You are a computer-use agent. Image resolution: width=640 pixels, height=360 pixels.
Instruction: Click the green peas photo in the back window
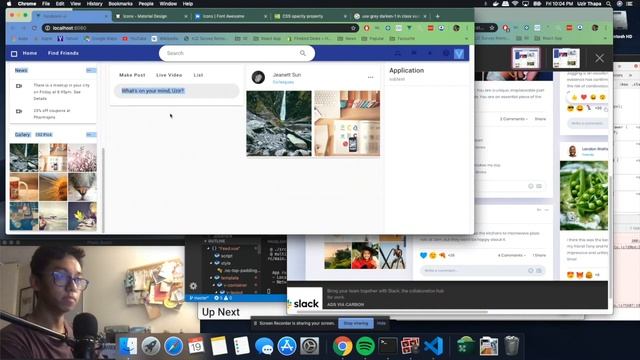click(x=584, y=196)
